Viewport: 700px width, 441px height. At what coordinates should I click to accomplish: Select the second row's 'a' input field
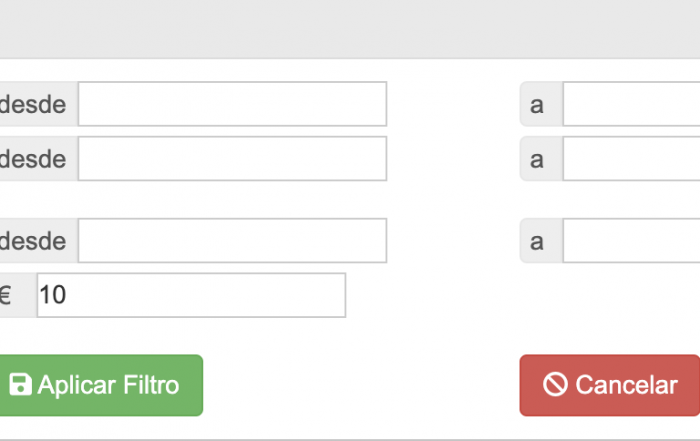(x=631, y=159)
